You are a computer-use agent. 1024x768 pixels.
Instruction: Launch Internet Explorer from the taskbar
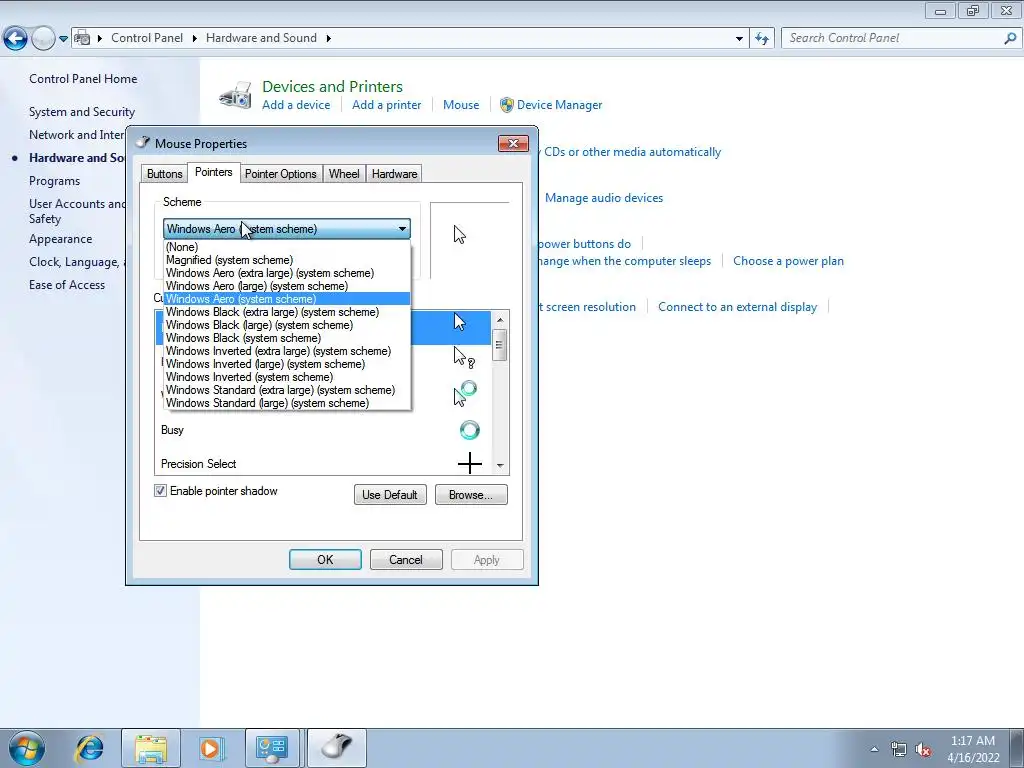coord(89,748)
